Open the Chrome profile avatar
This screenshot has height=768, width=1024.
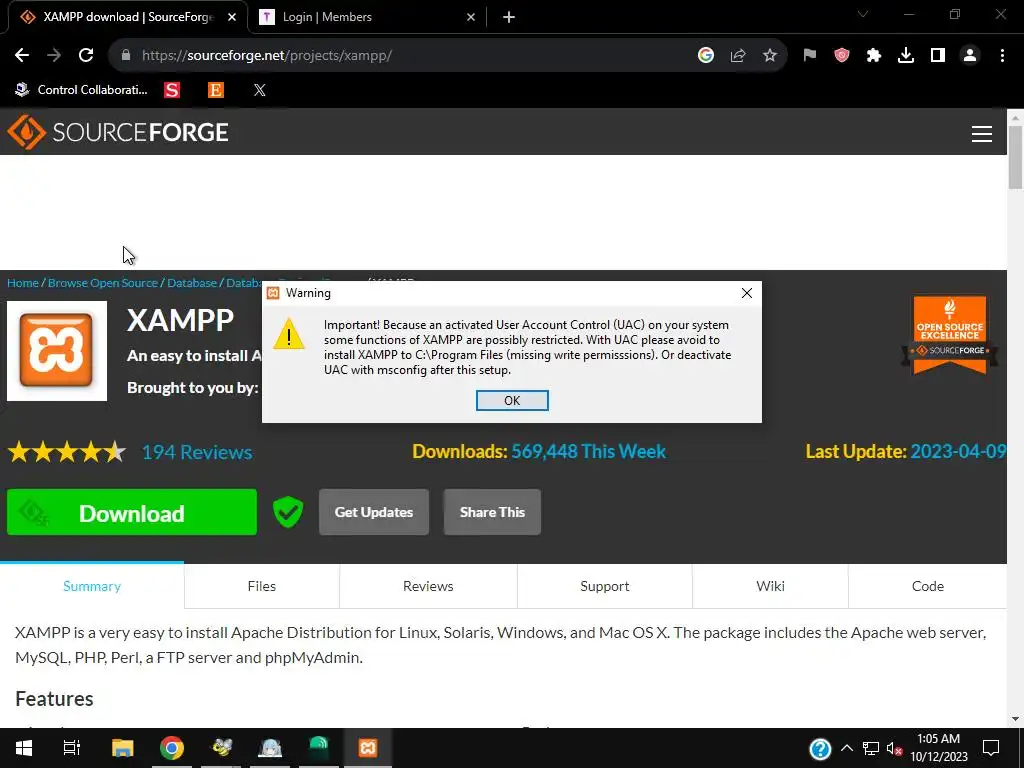970,56
